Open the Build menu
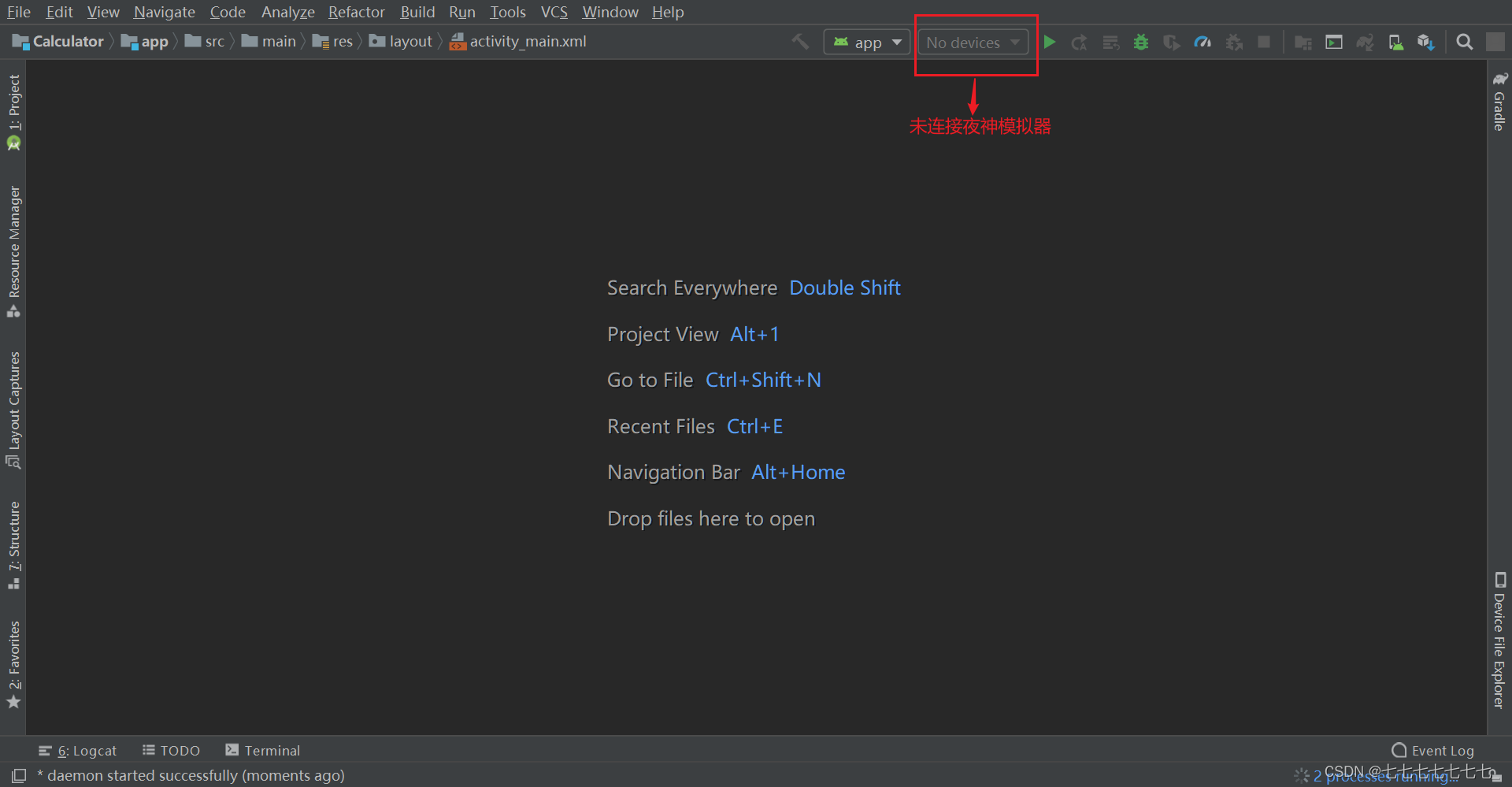Image resolution: width=1512 pixels, height=787 pixels. tap(417, 12)
